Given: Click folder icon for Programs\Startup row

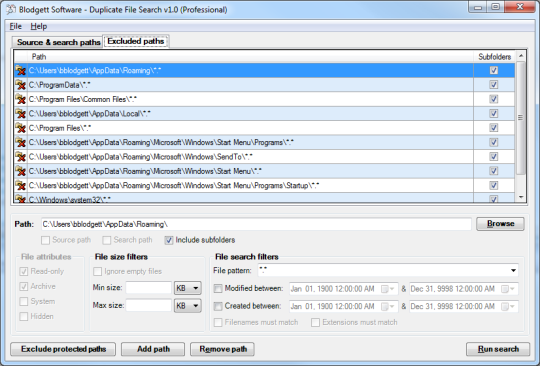Looking at the screenshot, I should [21, 186].
